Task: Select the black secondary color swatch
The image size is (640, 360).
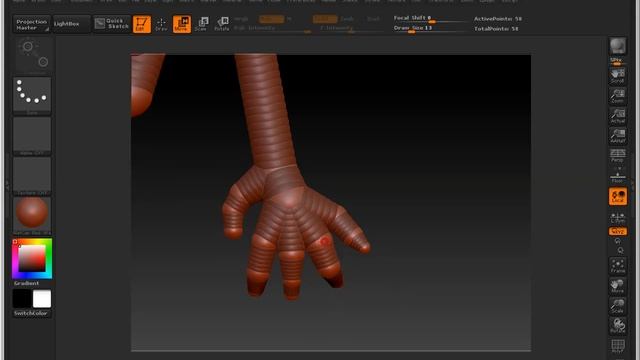Action: click(x=22, y=299)
